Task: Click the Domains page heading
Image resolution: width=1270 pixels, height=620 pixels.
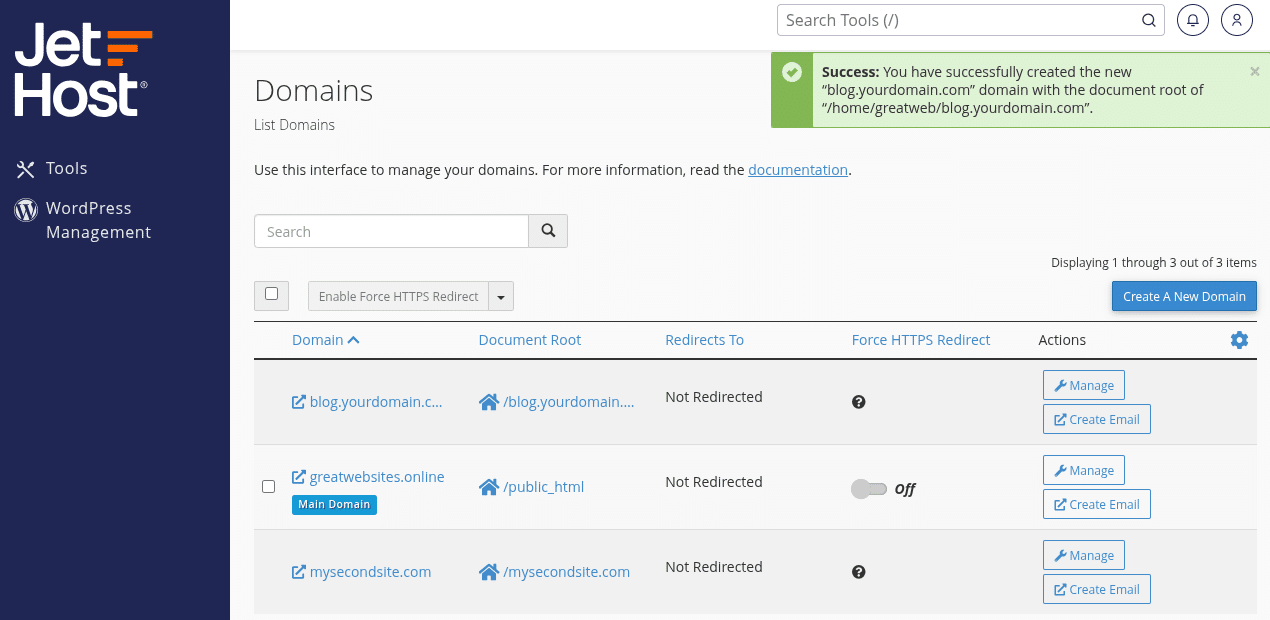Action: [314, 90]
